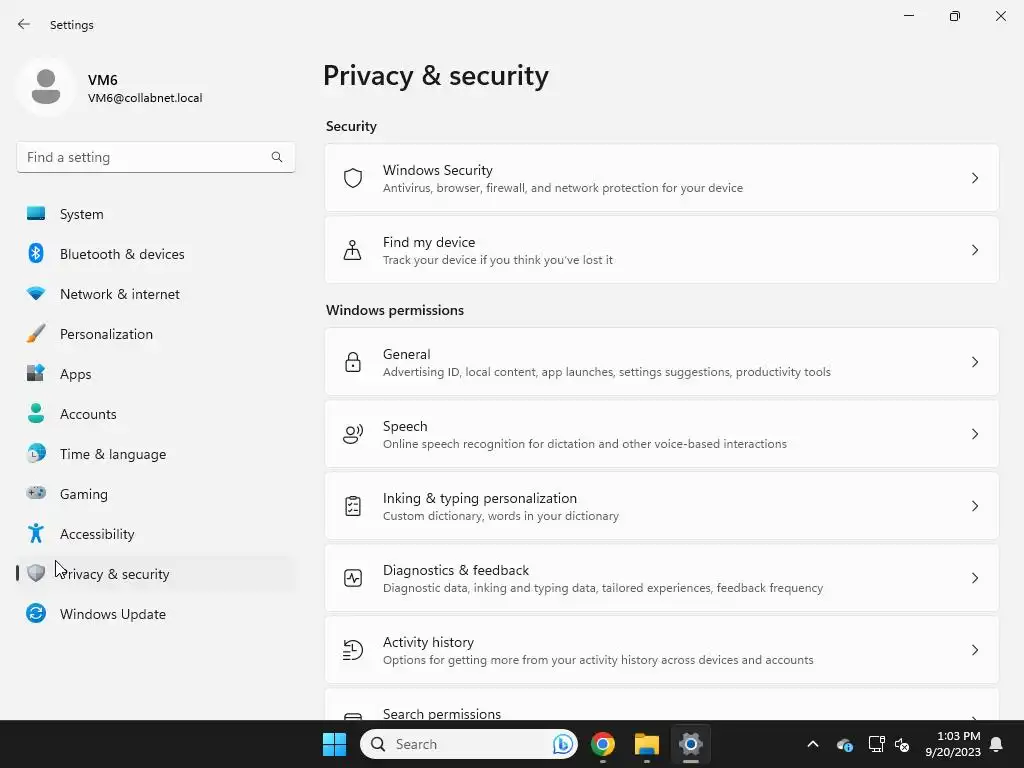This screenshot has height=768, width=1024.
Task: Open Google Chrome from the taskbar
Action: (x=602, y=744)
